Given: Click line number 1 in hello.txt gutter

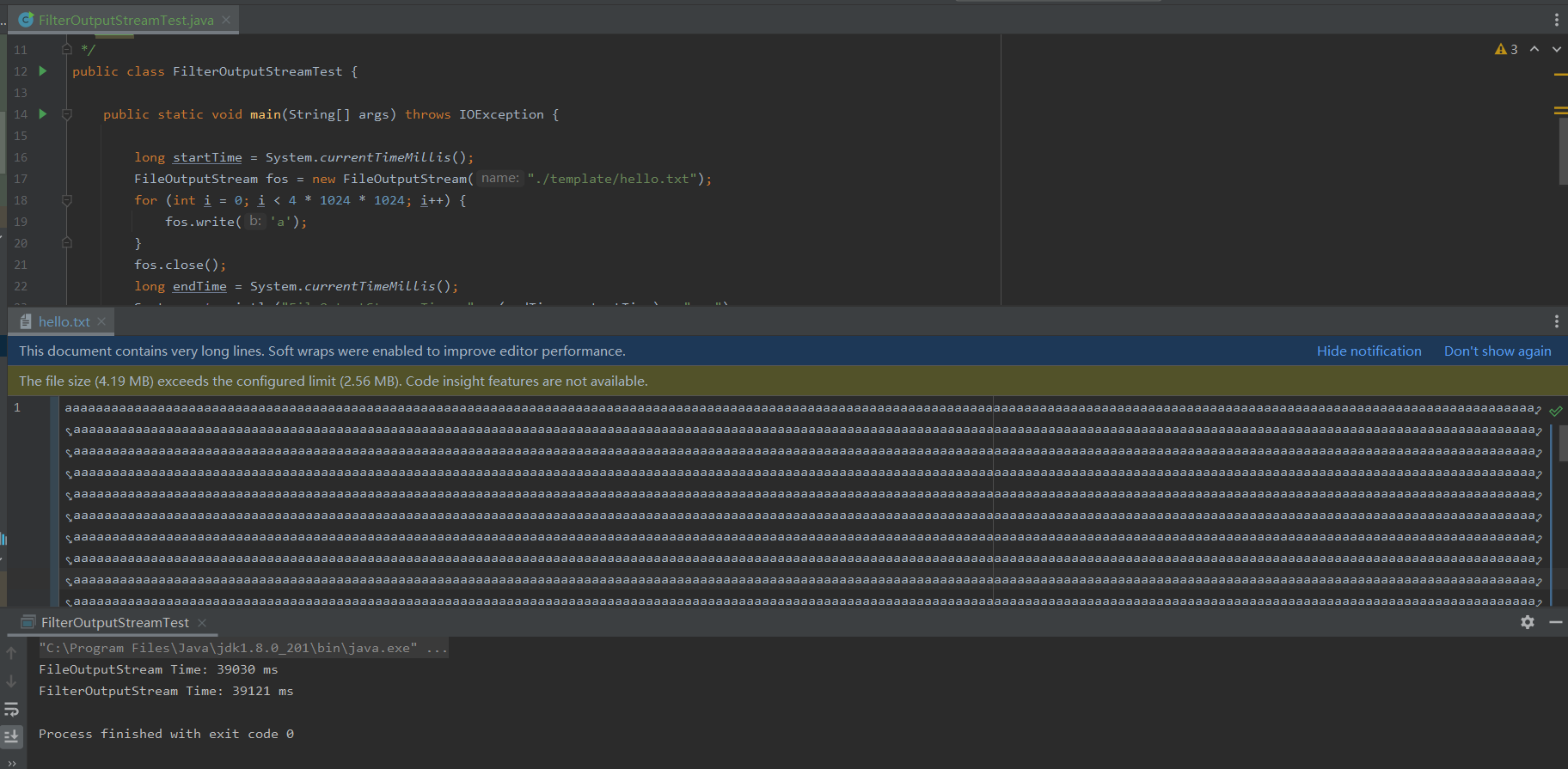Looking at the screenshot, I should tap(16, 407).
